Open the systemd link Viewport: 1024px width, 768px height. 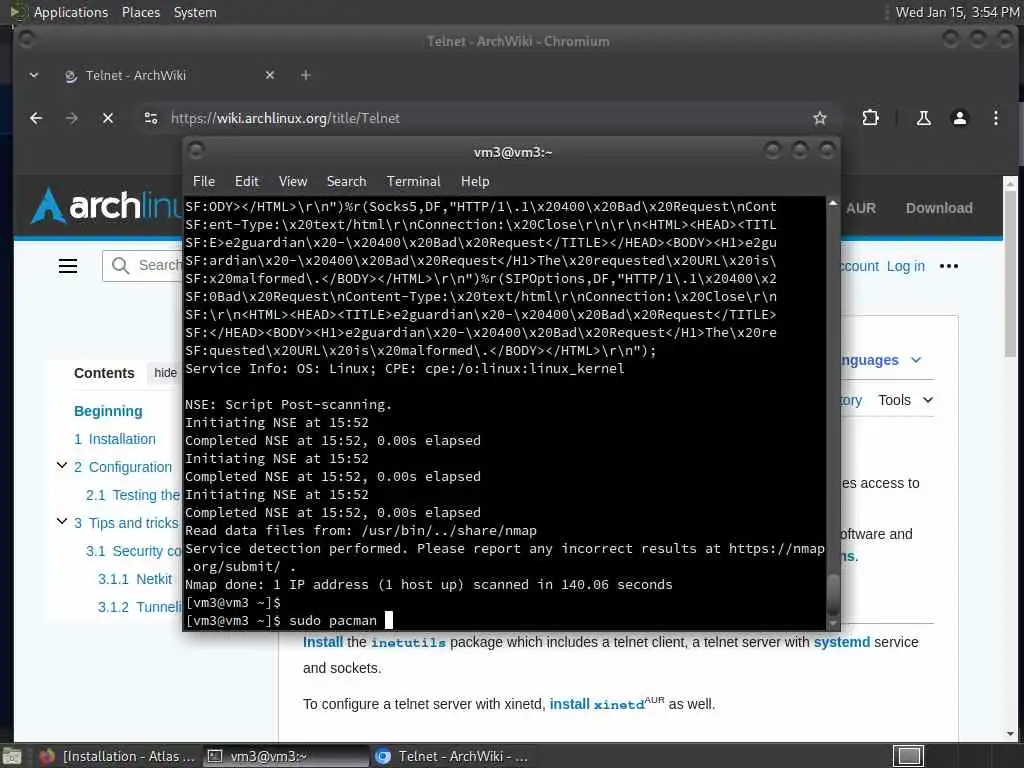(x=842, y=642)
